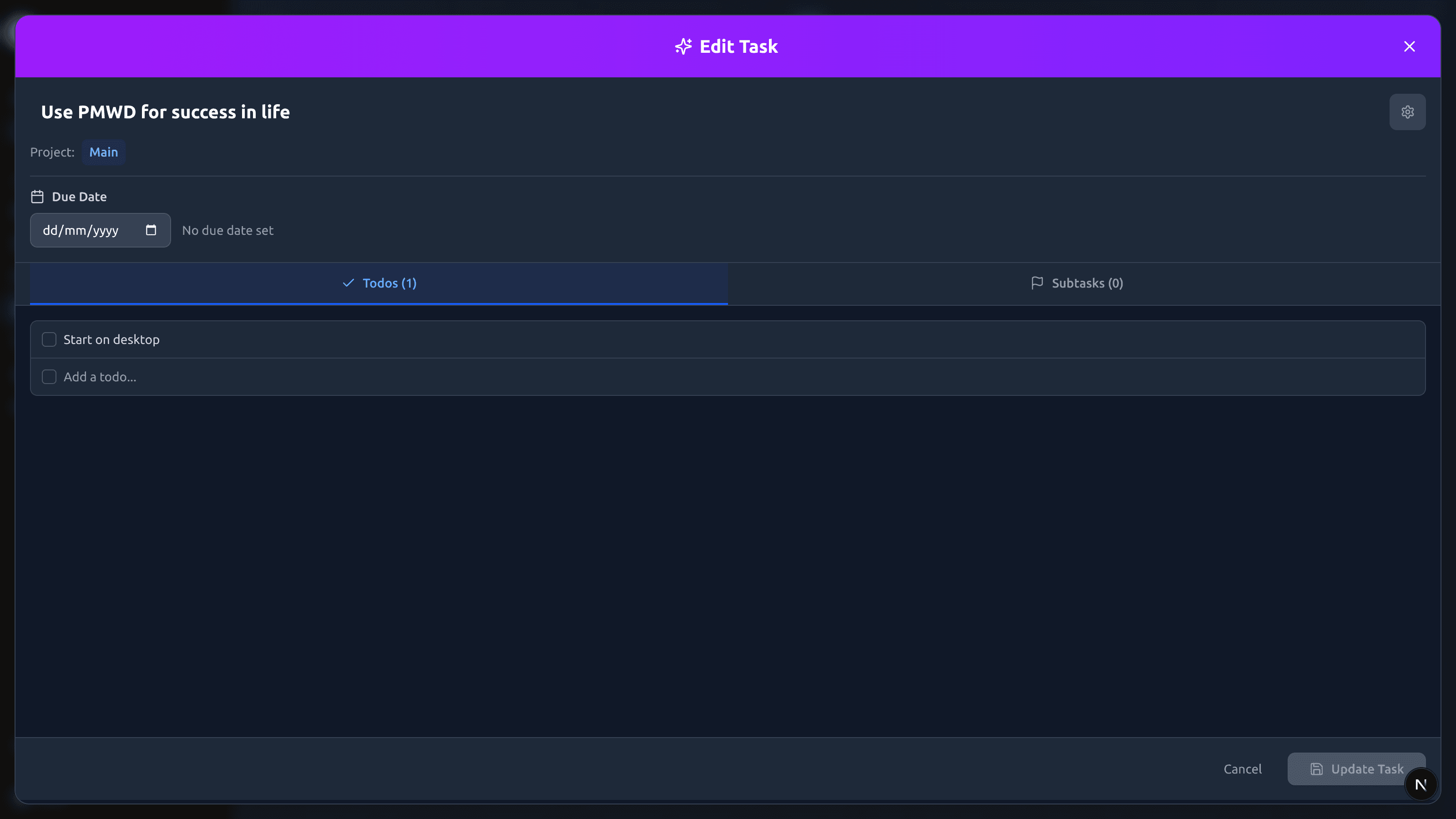
Task: Select the Todos (1) tab
Action: 379,283
